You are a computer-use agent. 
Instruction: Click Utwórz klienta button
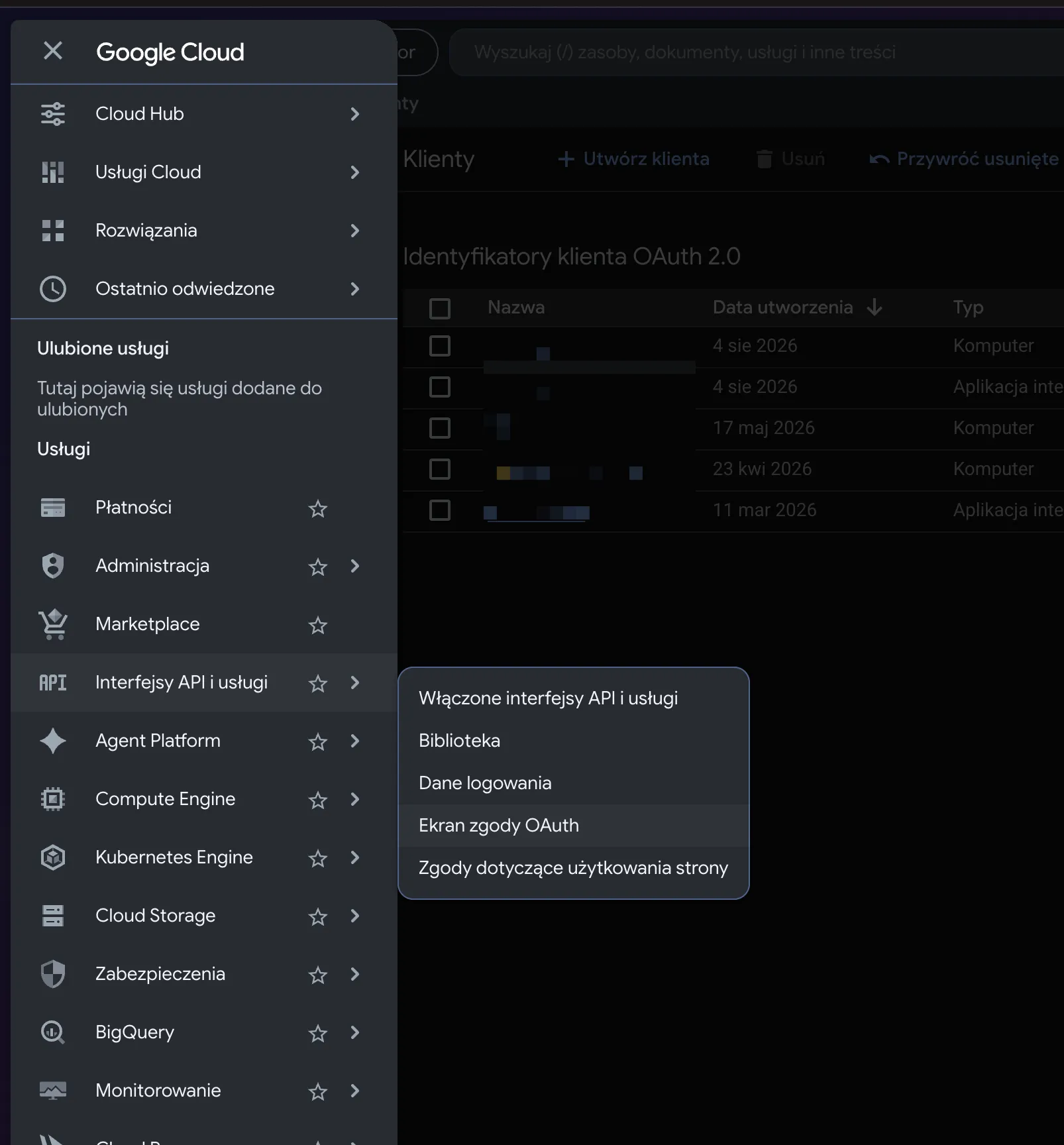click(633, 159)
